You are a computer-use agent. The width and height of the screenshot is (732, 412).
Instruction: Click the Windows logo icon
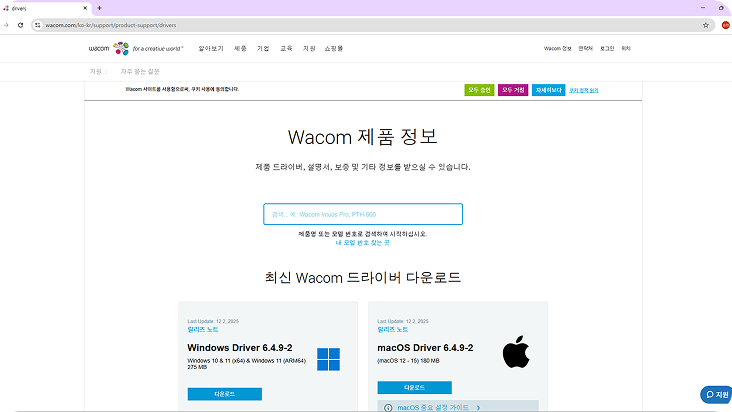pos(328,358)
